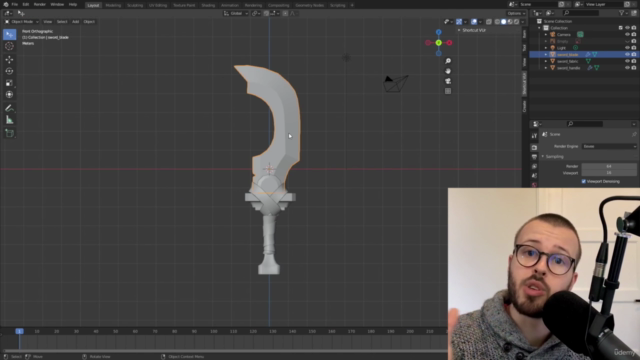Screen dimensions: 640x360
Task: Select the Select Box tool
Action: coord(9,35)
